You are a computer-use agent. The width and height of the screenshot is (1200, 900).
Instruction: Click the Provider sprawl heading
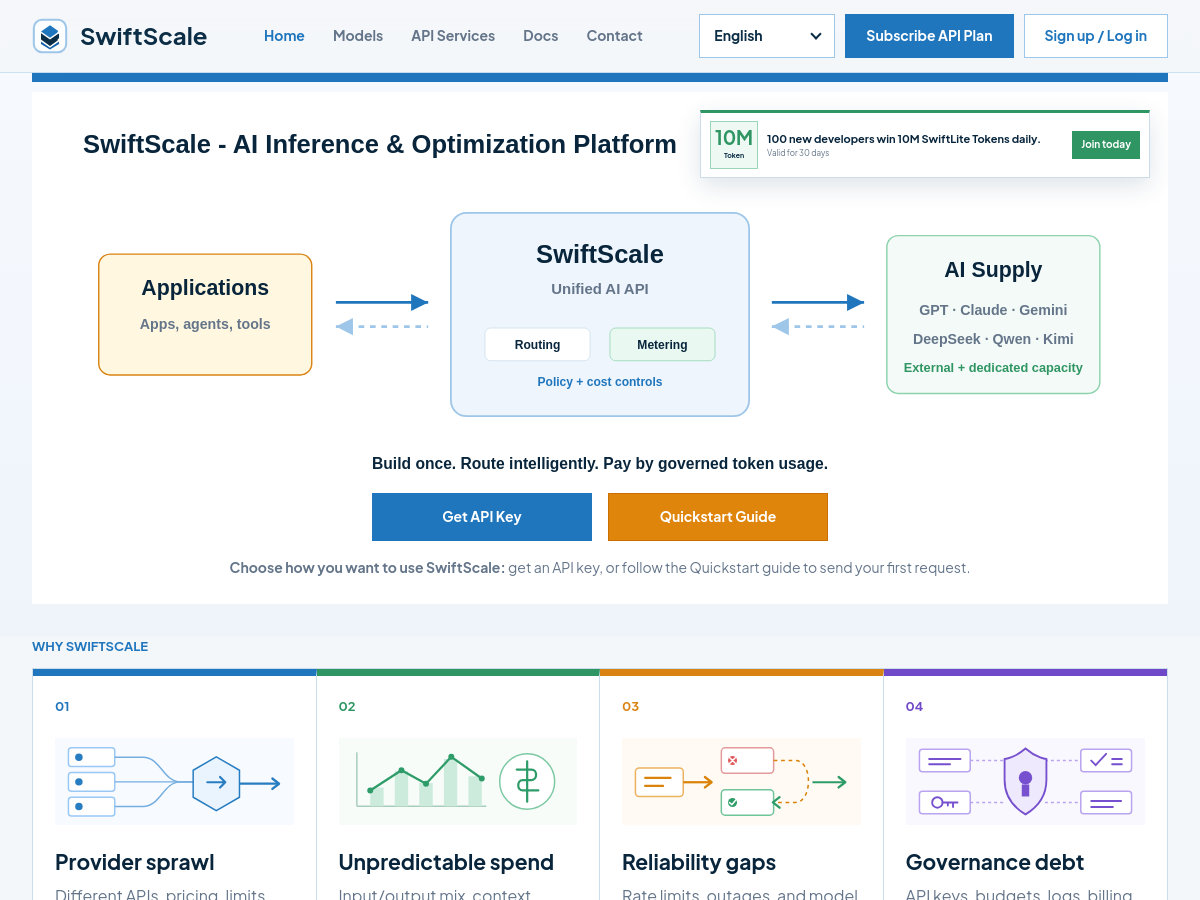click(135, 862)
